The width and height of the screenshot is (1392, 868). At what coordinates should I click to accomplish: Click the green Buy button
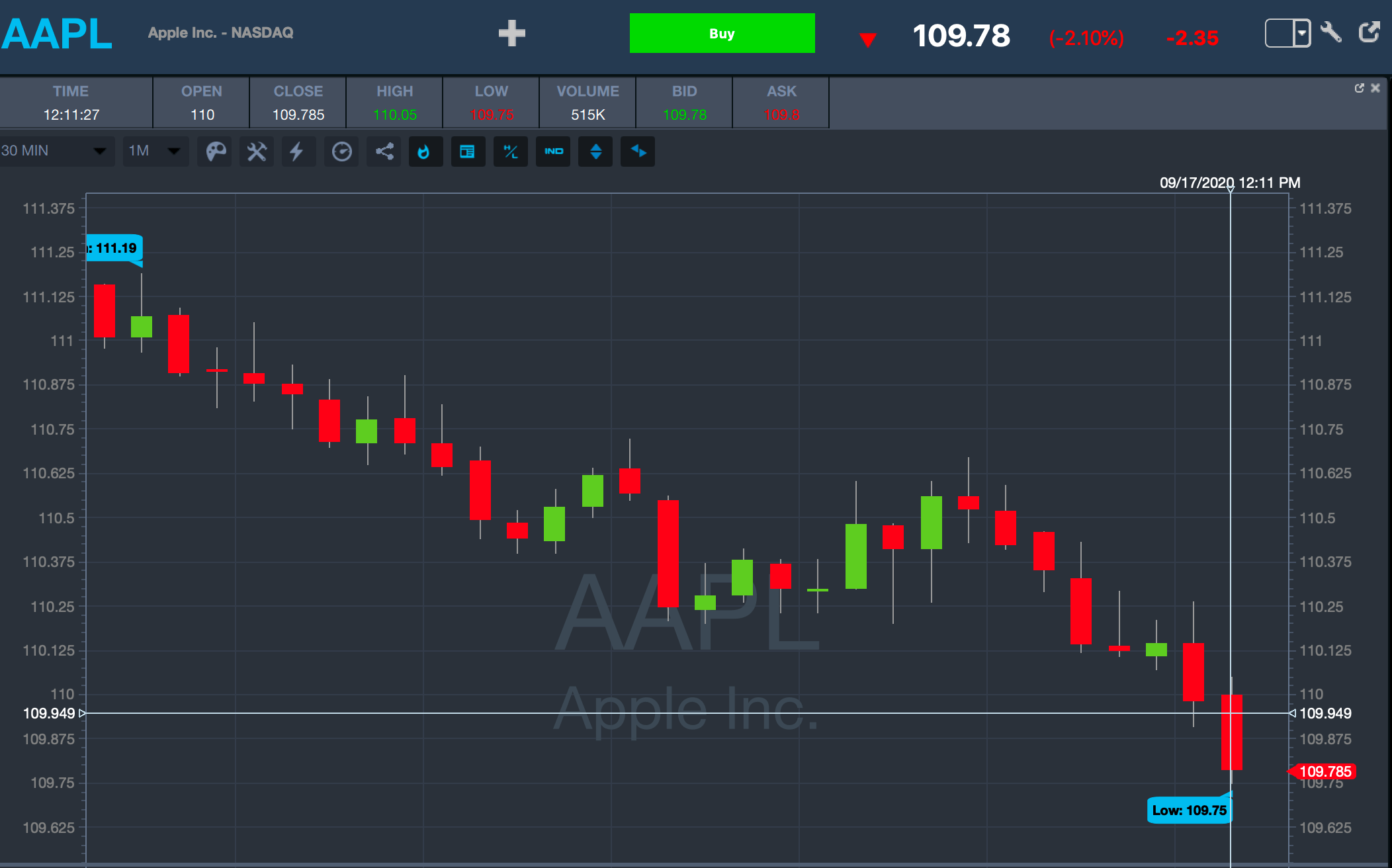(722, 33)
